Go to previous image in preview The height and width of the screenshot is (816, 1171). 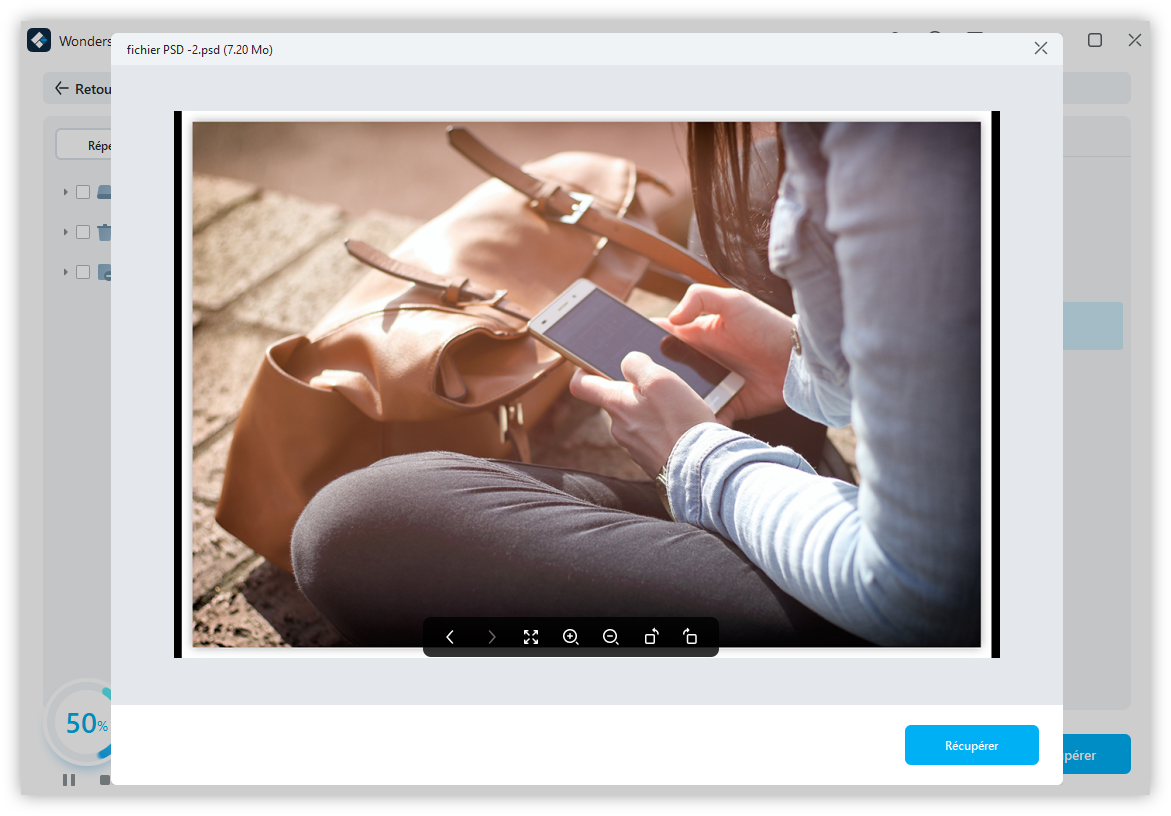coord(450,637)
